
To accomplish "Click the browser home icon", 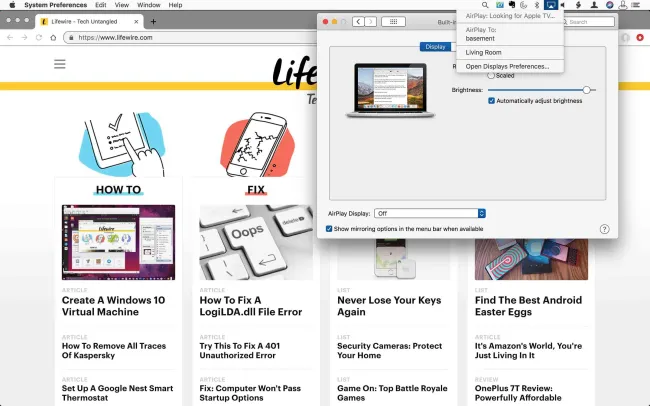I will tap(53, 37).
